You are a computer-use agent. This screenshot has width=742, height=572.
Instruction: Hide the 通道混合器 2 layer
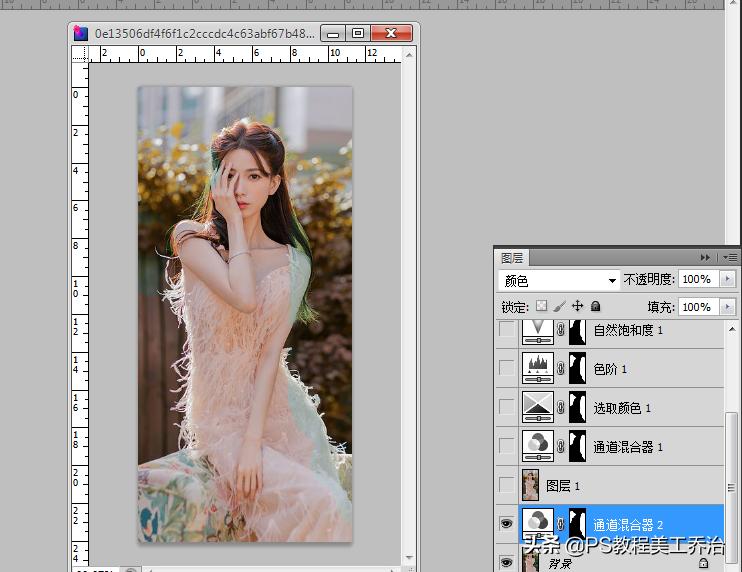pyautogui.click(x=508, y=523)
